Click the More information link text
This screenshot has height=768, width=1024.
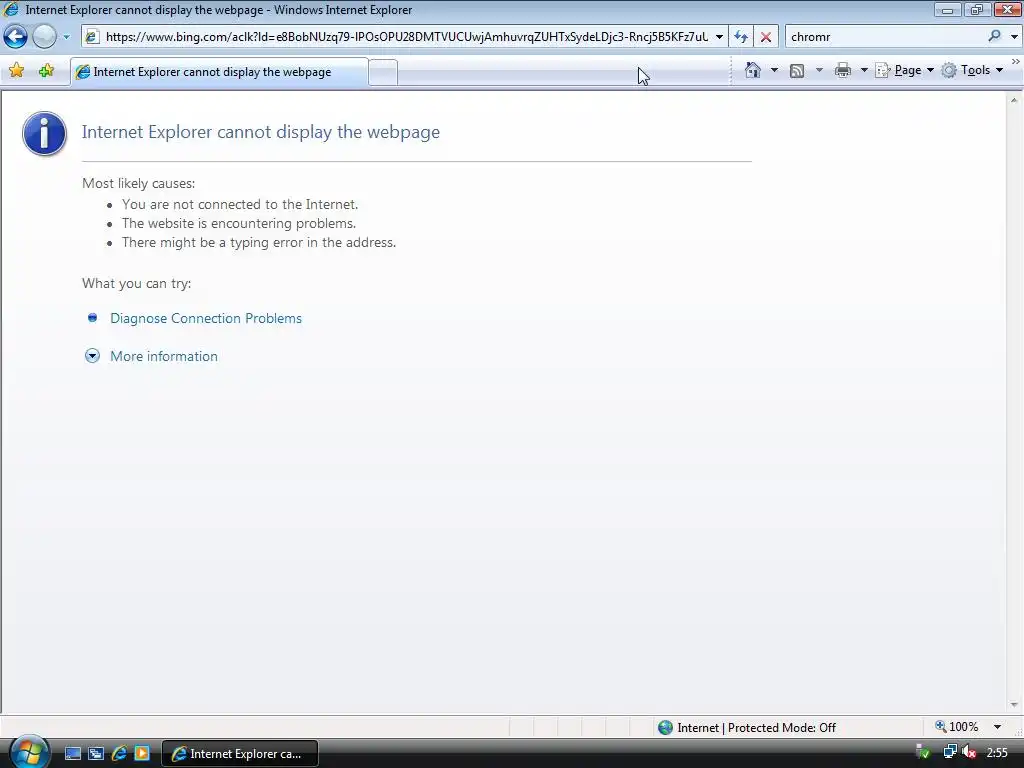pyautogui.click(x=164, y=356)
